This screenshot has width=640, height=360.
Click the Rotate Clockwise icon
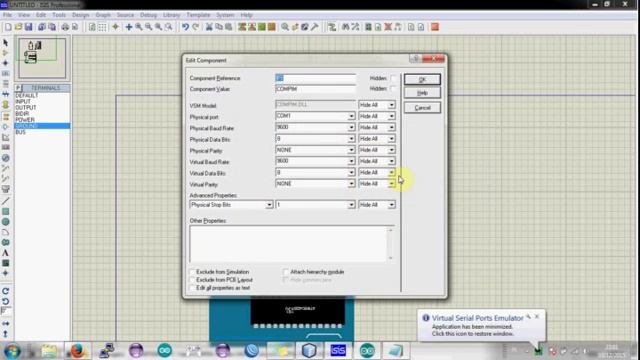click(x=6, y=291)
